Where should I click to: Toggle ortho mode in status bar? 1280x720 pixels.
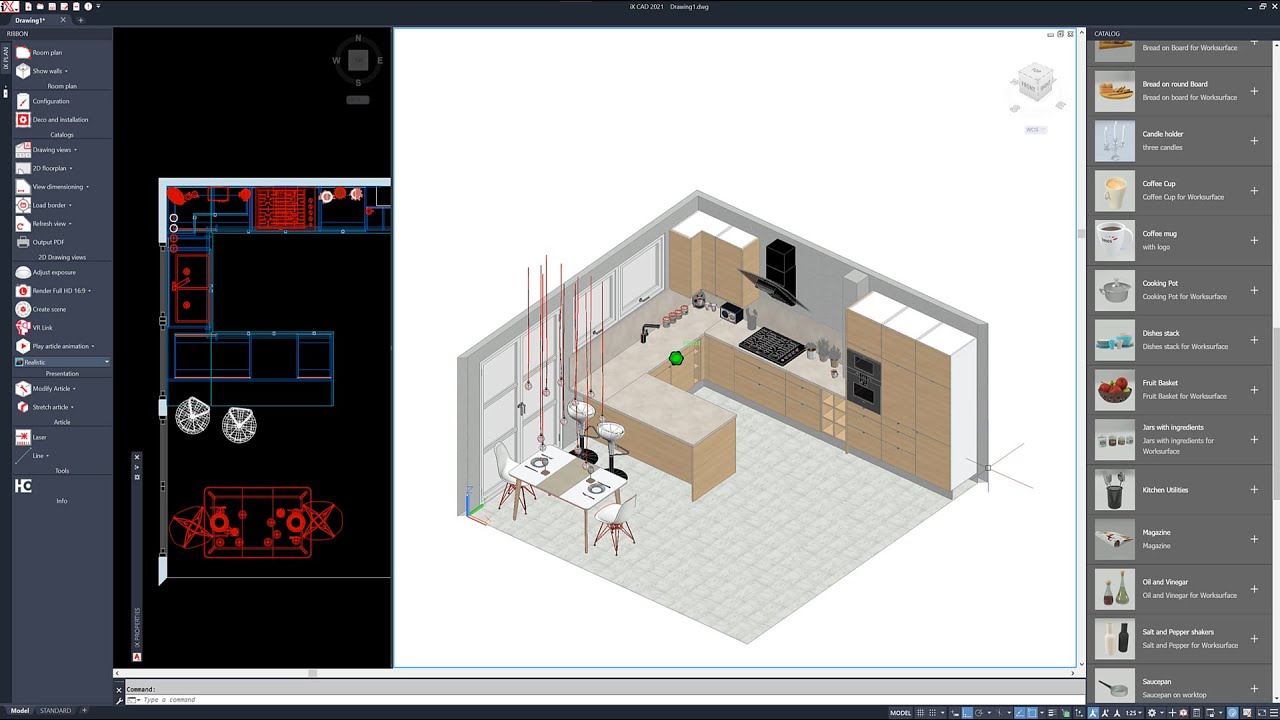pyautogui.click(x=967, y=713)
